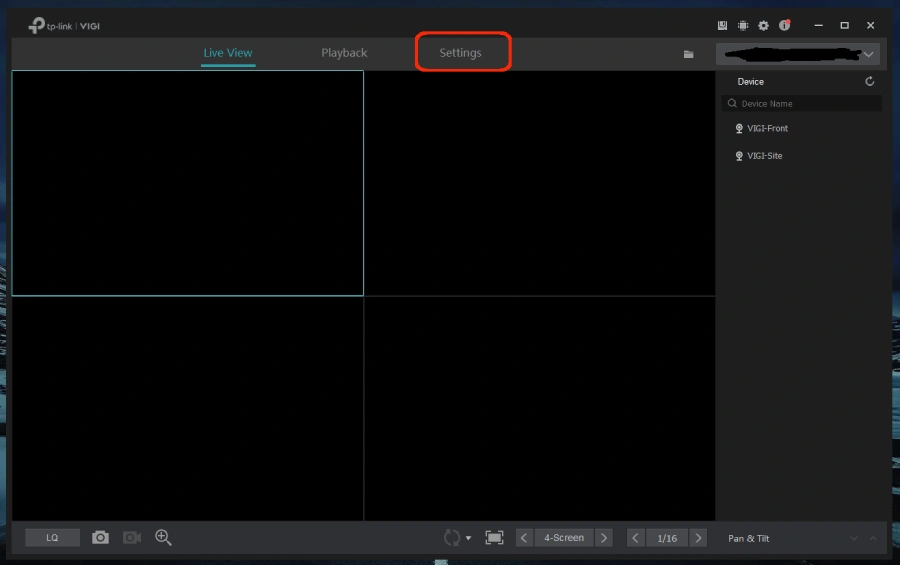Click the tp-link VIGI logo
This screenshot has height=565, width=900.
(x=64, y=26)
